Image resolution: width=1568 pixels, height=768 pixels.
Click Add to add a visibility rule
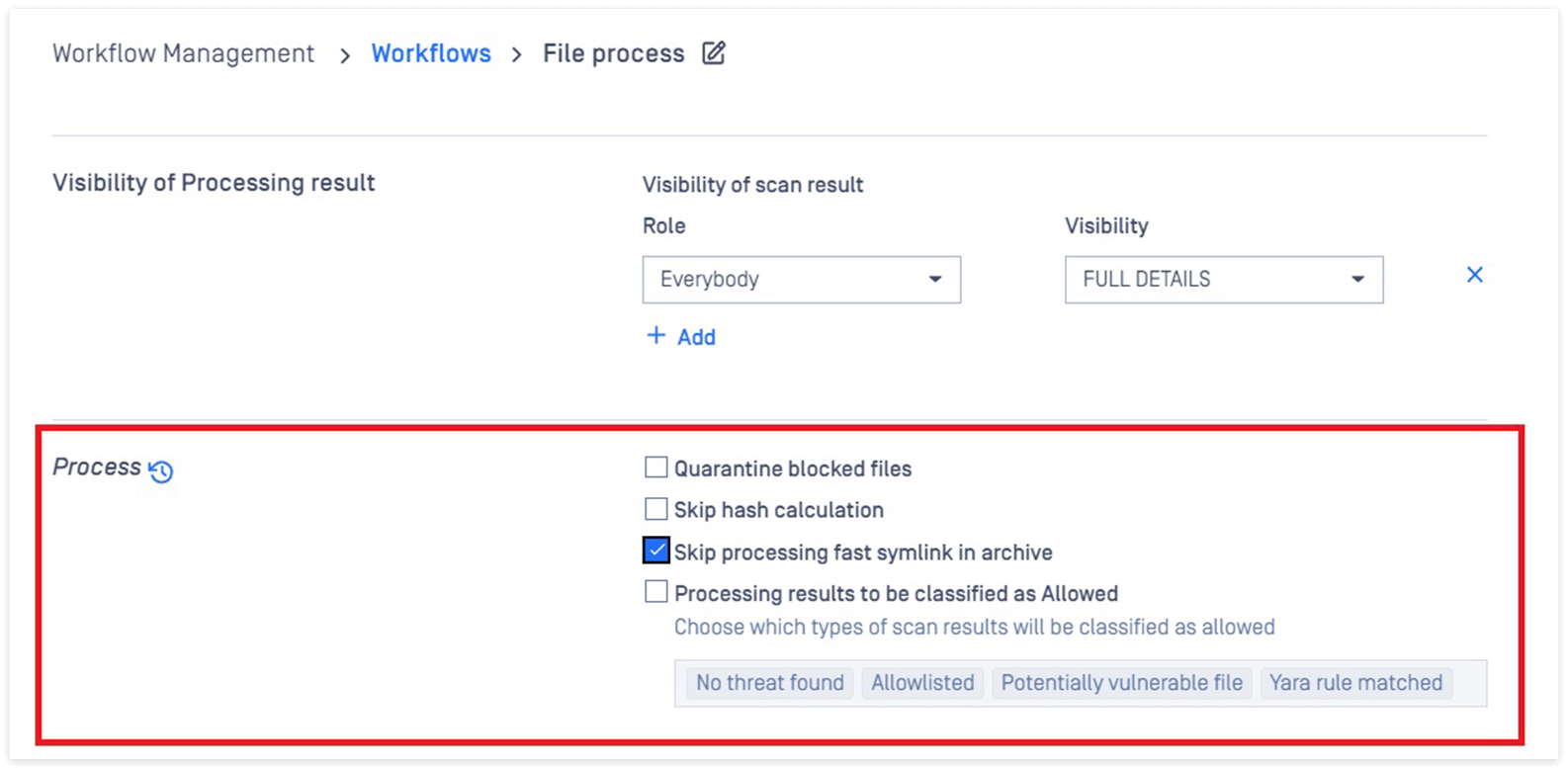click(x=696, y=337)
